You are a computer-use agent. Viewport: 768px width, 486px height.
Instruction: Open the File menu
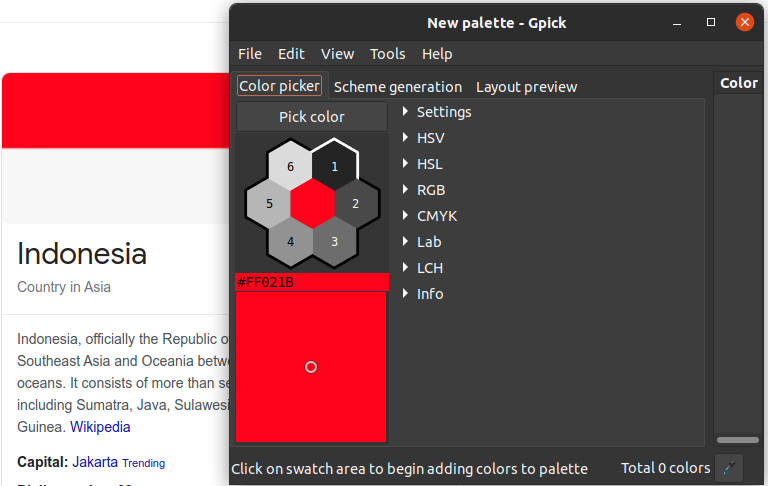(x=250, y=54)
